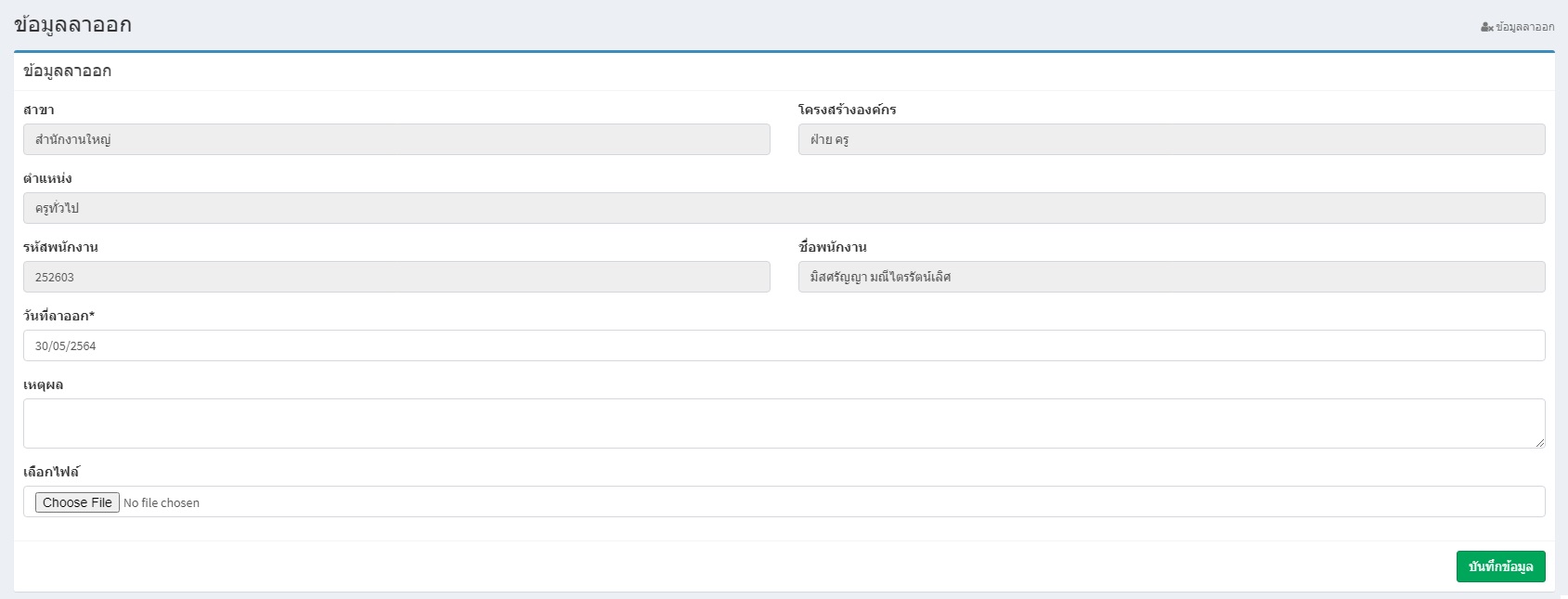Click the สาขา field showing สำนักงานใหญ่
This screenshot has height=599, width=1568.
(396, 139)
